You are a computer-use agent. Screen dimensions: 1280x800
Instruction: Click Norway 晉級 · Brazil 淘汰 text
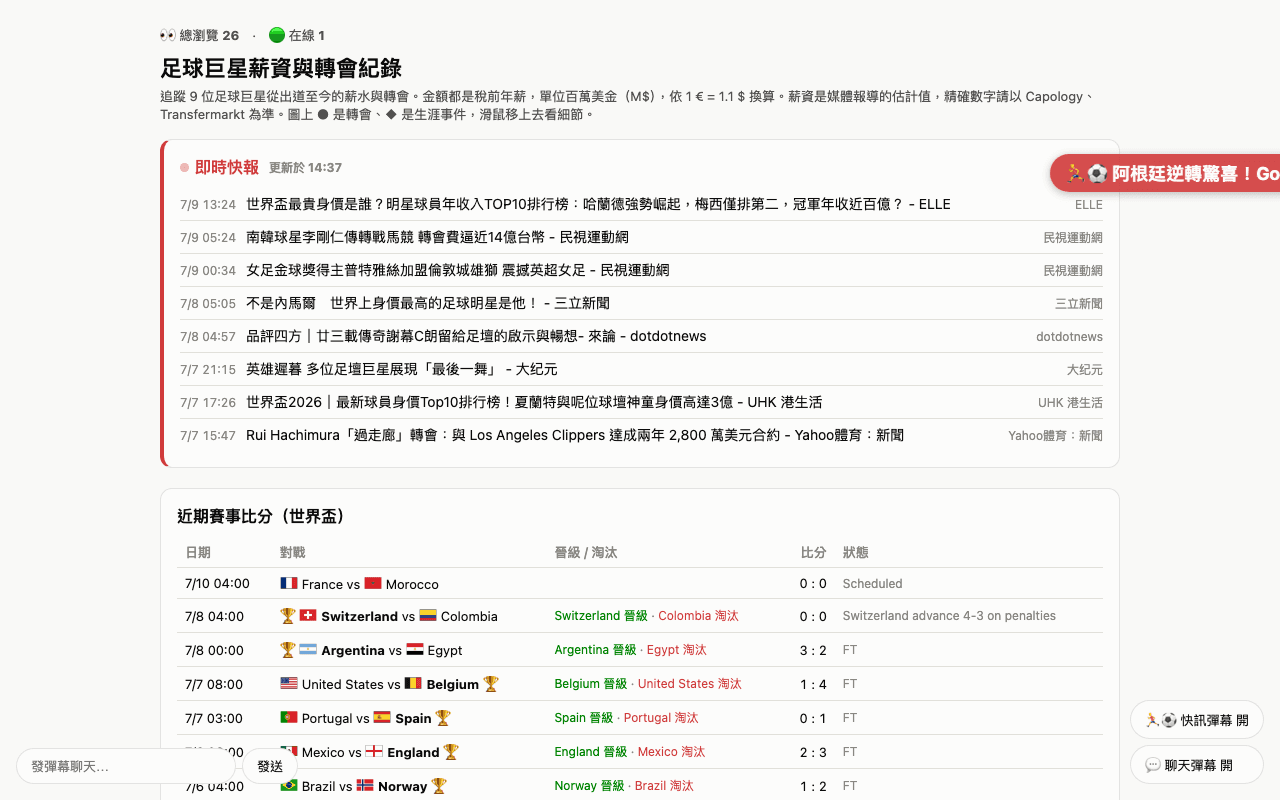point(624,786)
